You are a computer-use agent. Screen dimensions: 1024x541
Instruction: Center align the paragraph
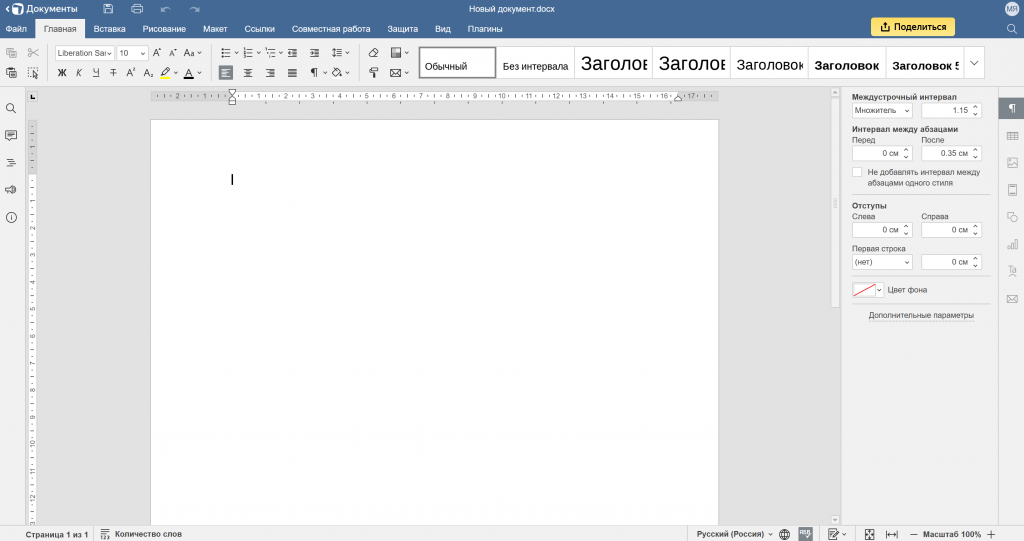248,73
